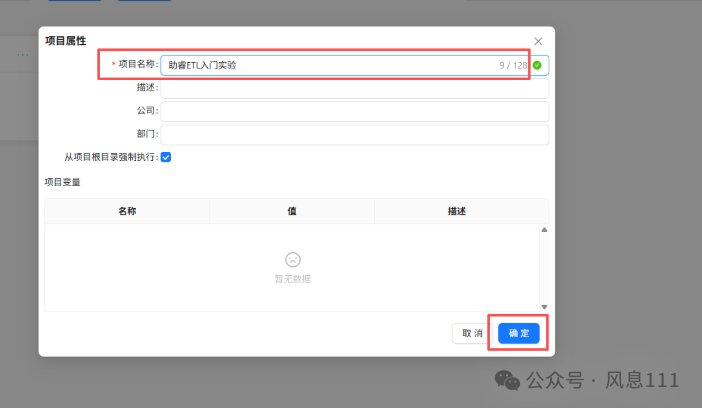This screenshot has height=408, width=702.
Task: Click the 9 / 128 character counter
Action: [x=513, y=65]
